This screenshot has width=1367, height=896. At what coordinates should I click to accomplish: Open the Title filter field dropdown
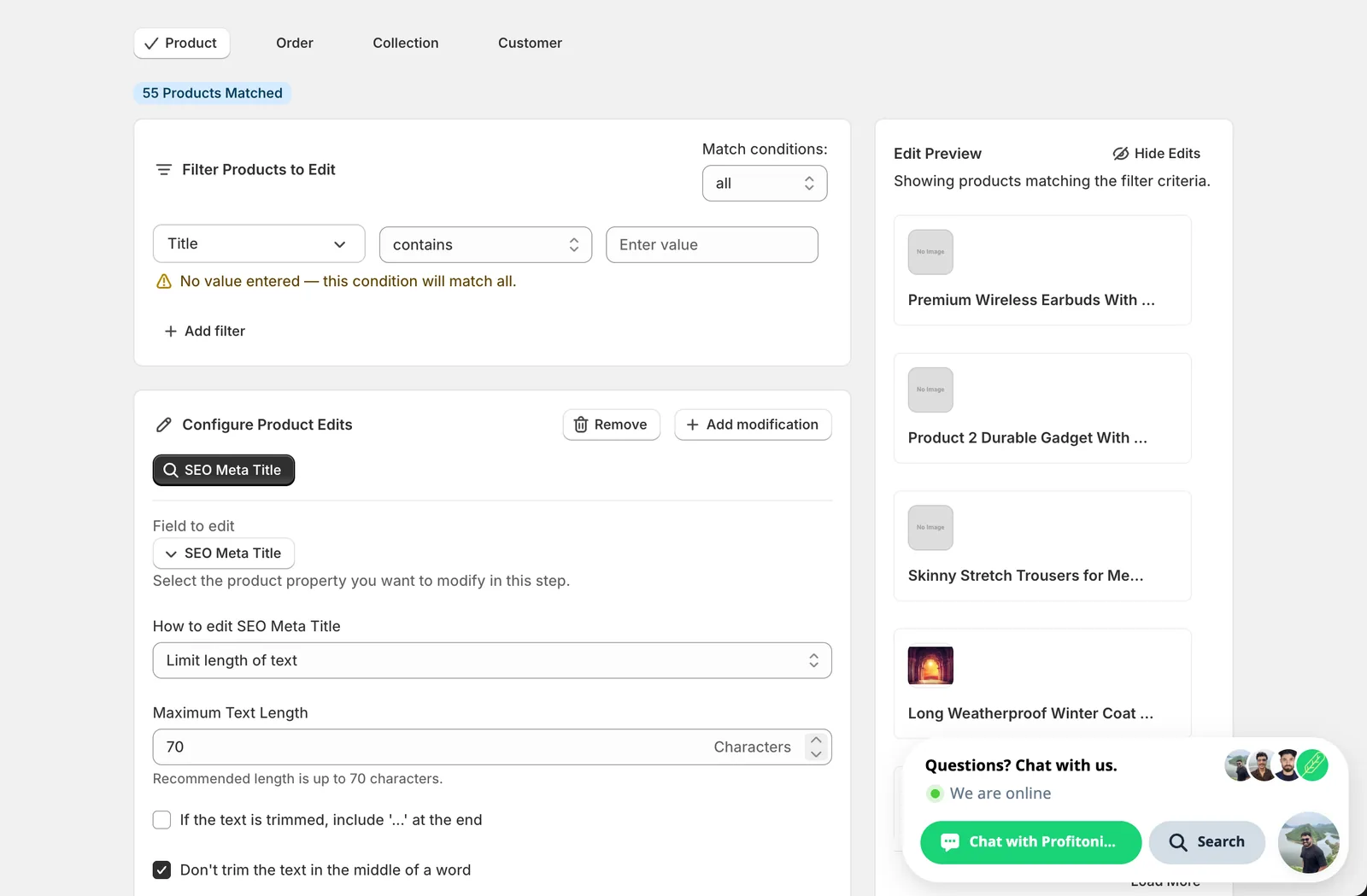(259, 244)
